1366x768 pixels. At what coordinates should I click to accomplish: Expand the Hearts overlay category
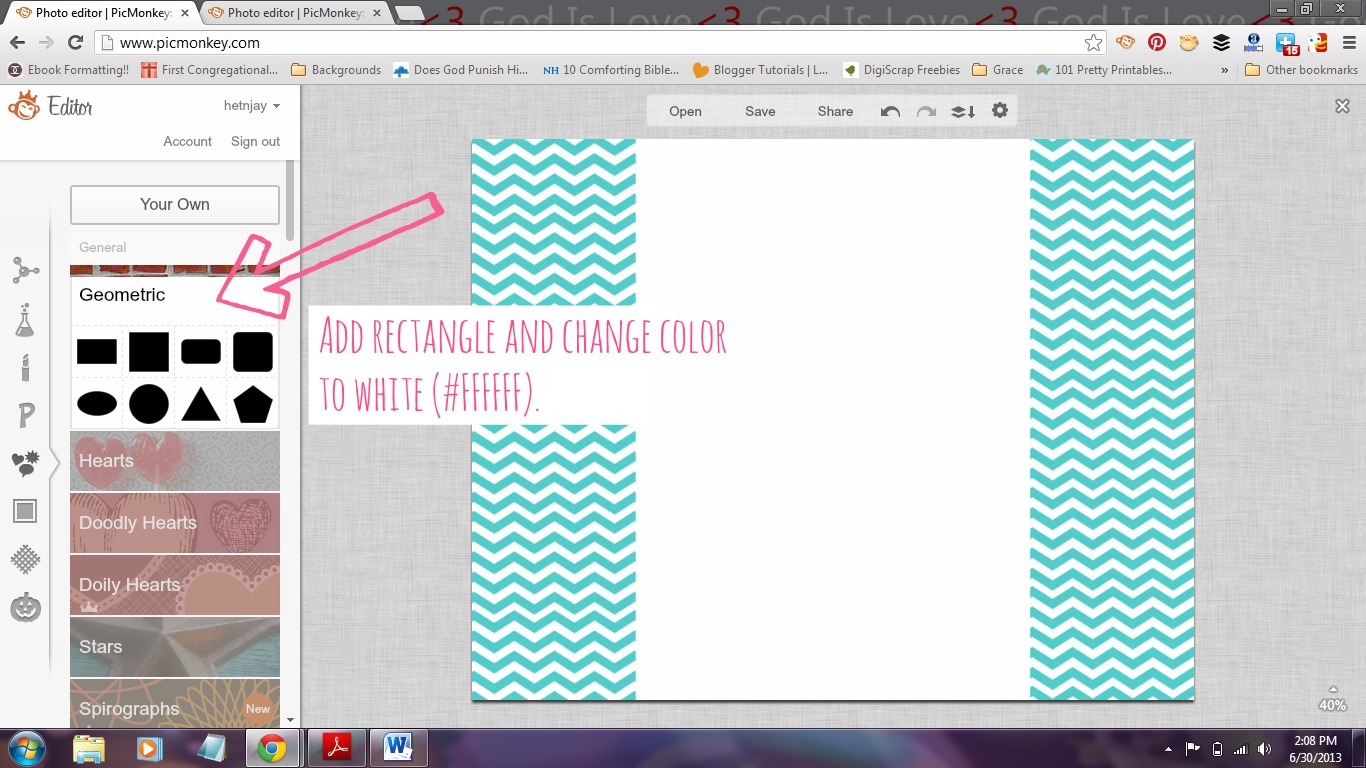(x=174, y=462)
